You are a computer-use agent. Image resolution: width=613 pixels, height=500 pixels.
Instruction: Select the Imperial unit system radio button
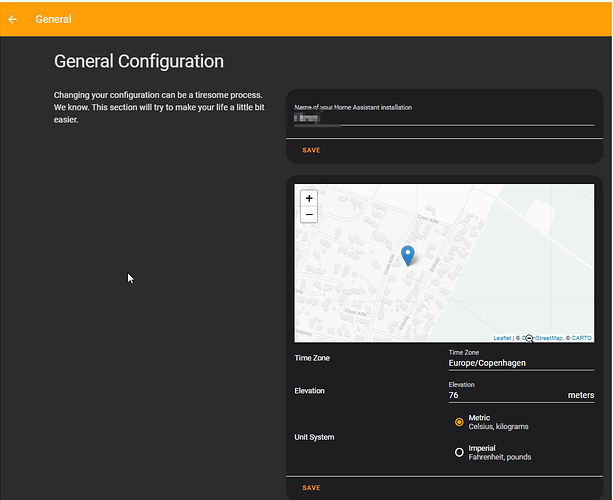(x=459, y=452)
